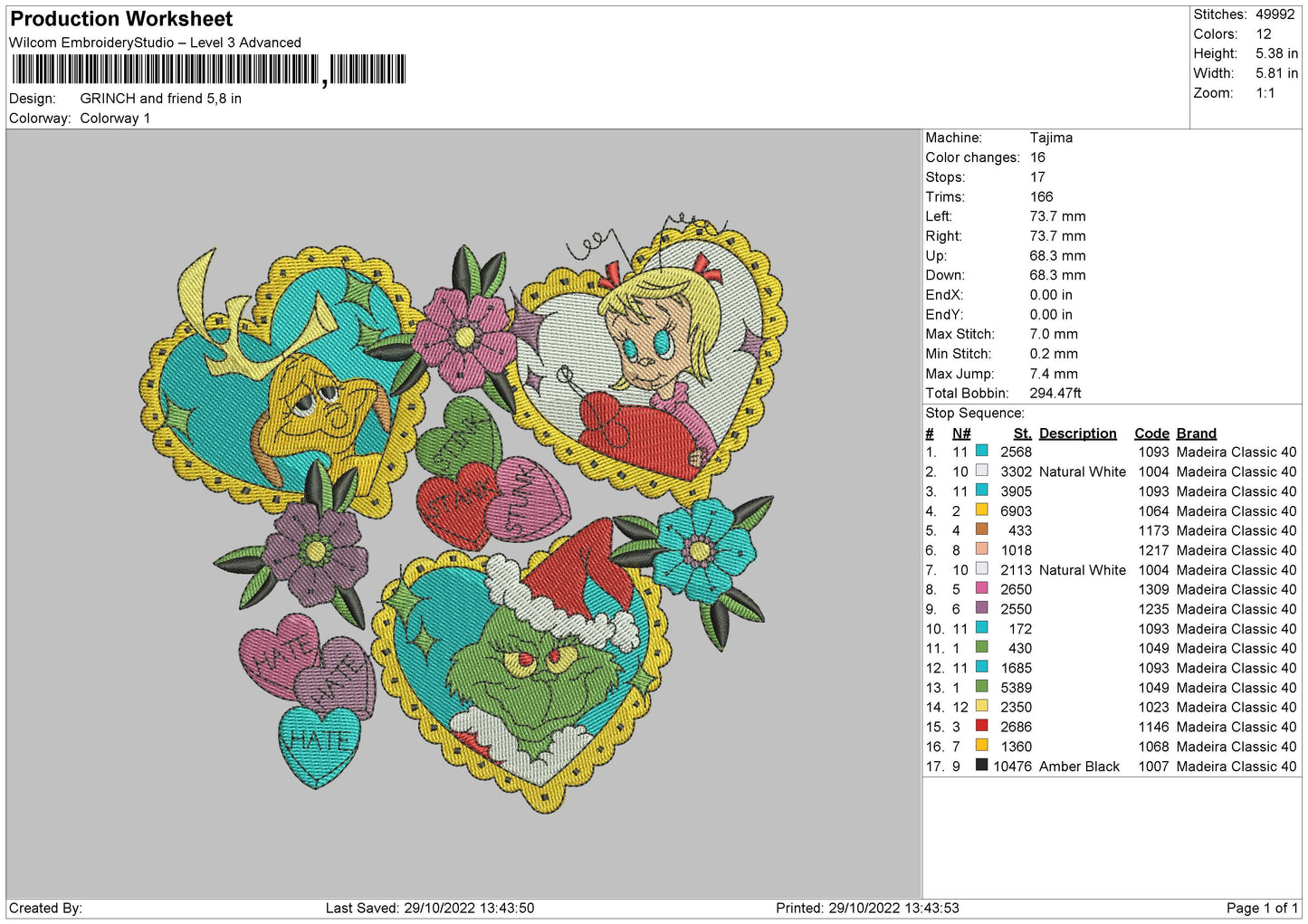
Task: Click stitch count '5389' in row 13
Action: [1016, 688]
